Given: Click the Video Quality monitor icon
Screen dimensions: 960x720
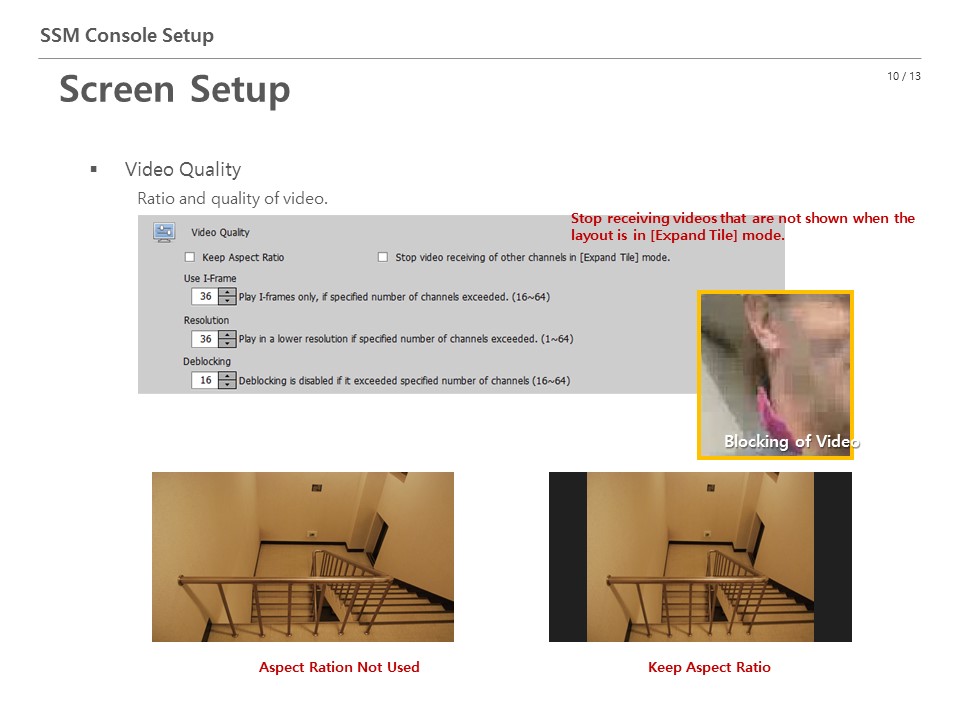Looking at the screenshot, I should coord(164,232).
